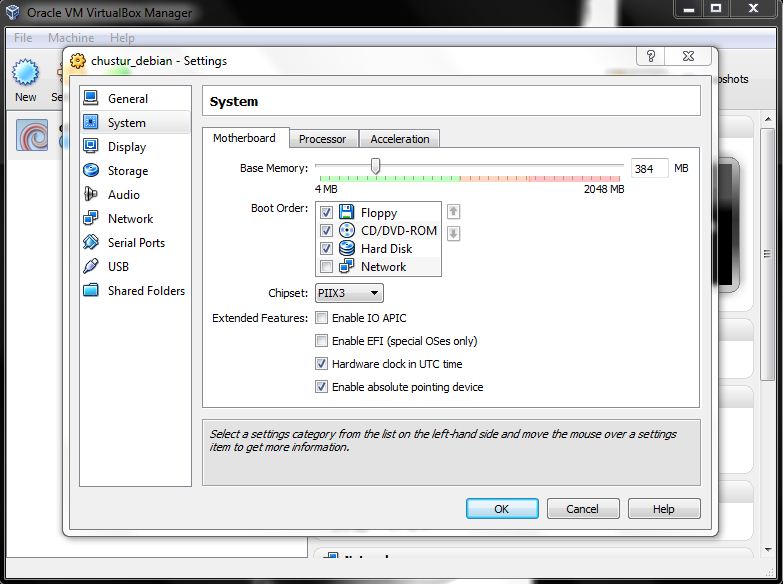The image size is (783, 584).
Task: Click the Network category icon in sidebar
Action: pos(91,218)
